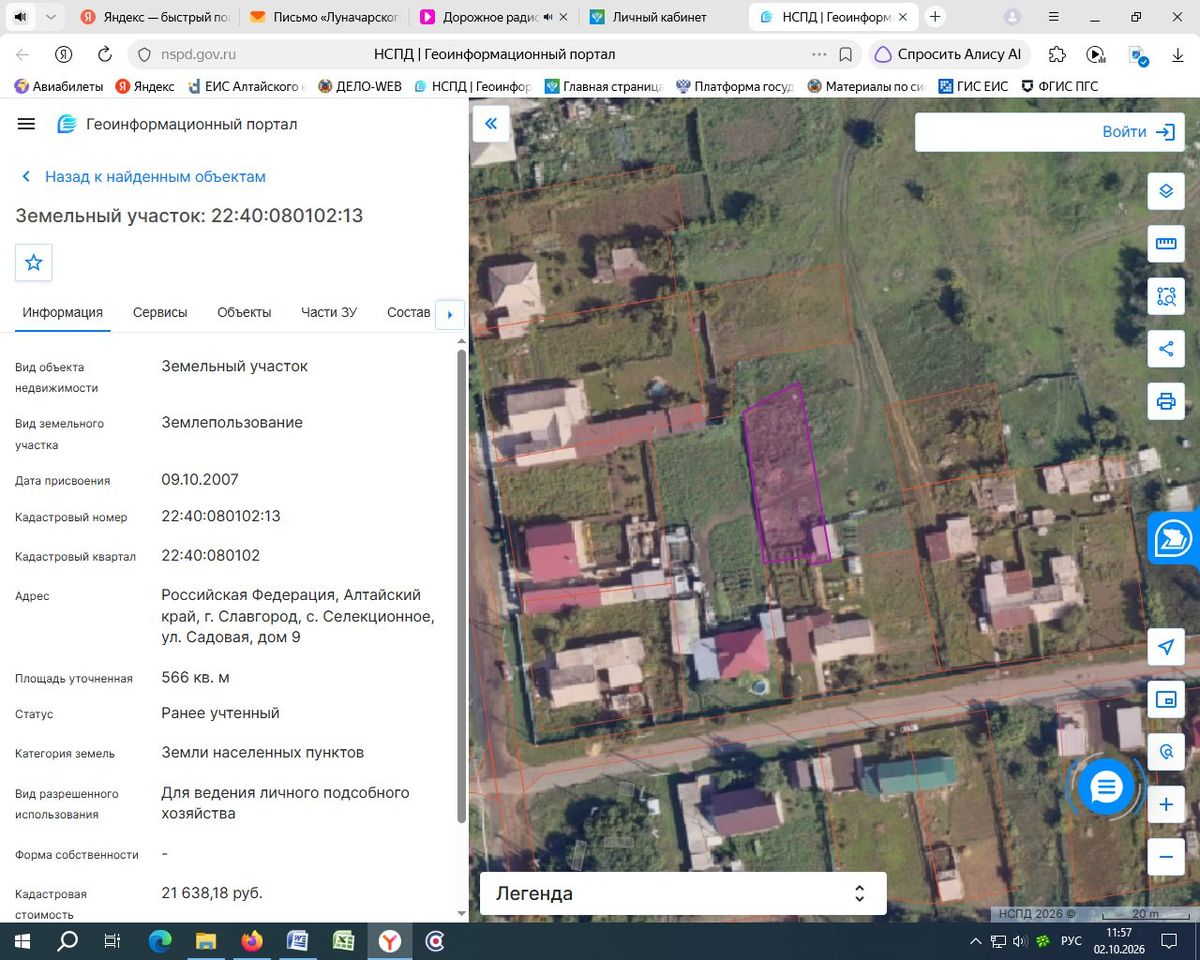Screen dimensions: 1200x960
Task: Open the map layers icon
Action: 1166,191
